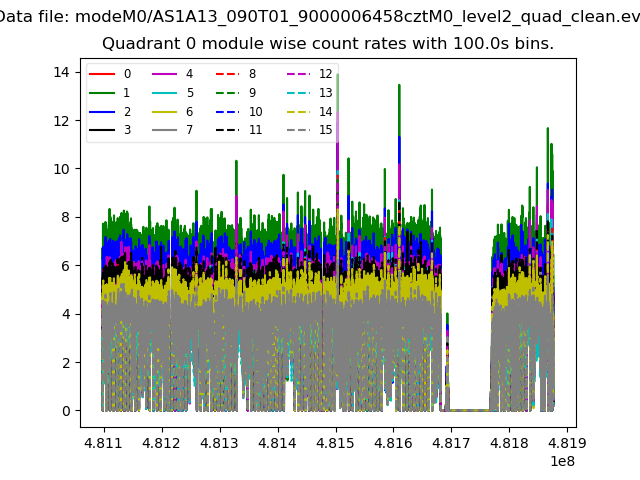The height and width of the screenshot is (480, 640).
Task: Click y-axis tick label 12
Action: coord(62,121)
